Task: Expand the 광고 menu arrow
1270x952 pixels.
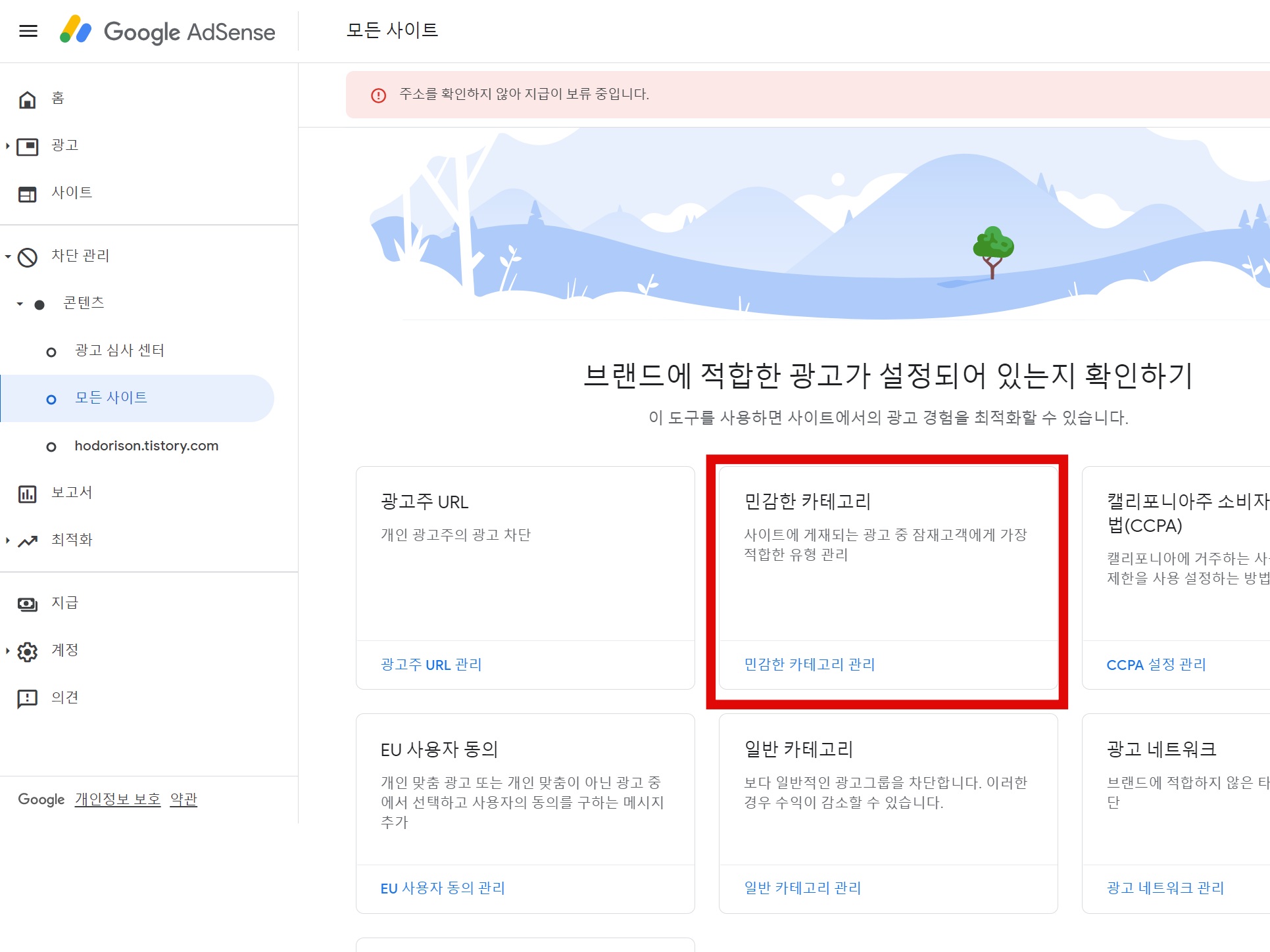Action: pyautogui.click(x=7, y=146)
